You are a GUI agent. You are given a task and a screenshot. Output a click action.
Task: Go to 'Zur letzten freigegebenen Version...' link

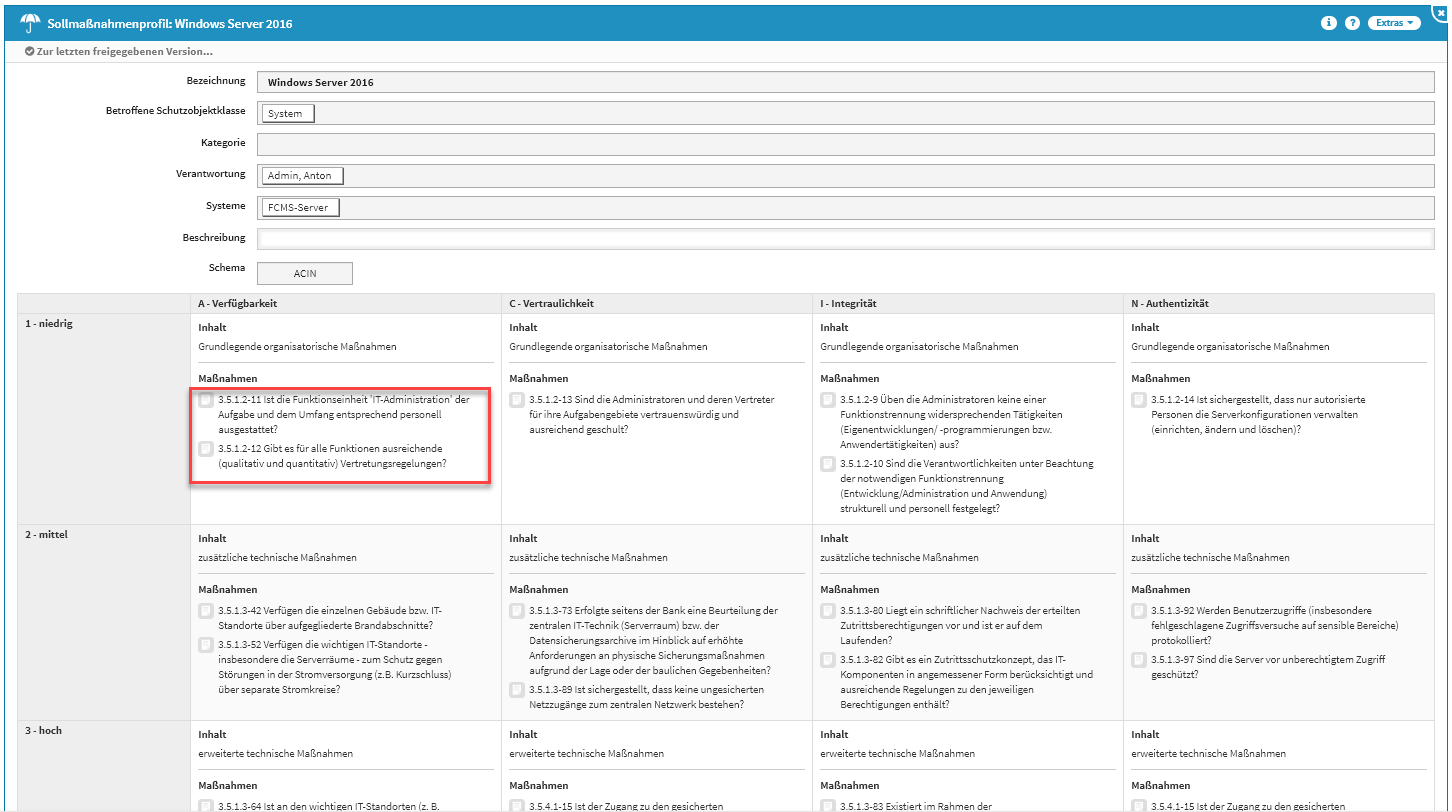pyautogui.click(x=124, y=51)
